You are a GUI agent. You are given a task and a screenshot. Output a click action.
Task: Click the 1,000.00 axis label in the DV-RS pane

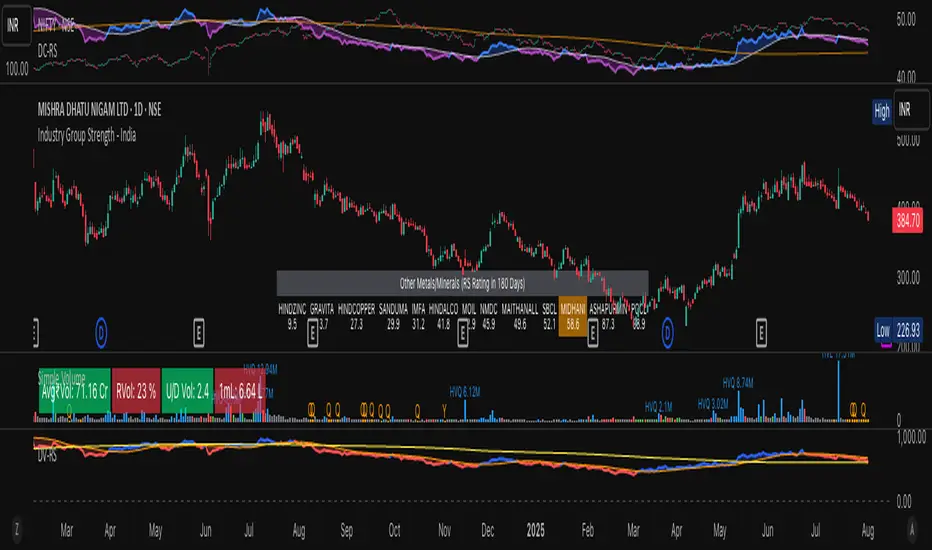911,437
